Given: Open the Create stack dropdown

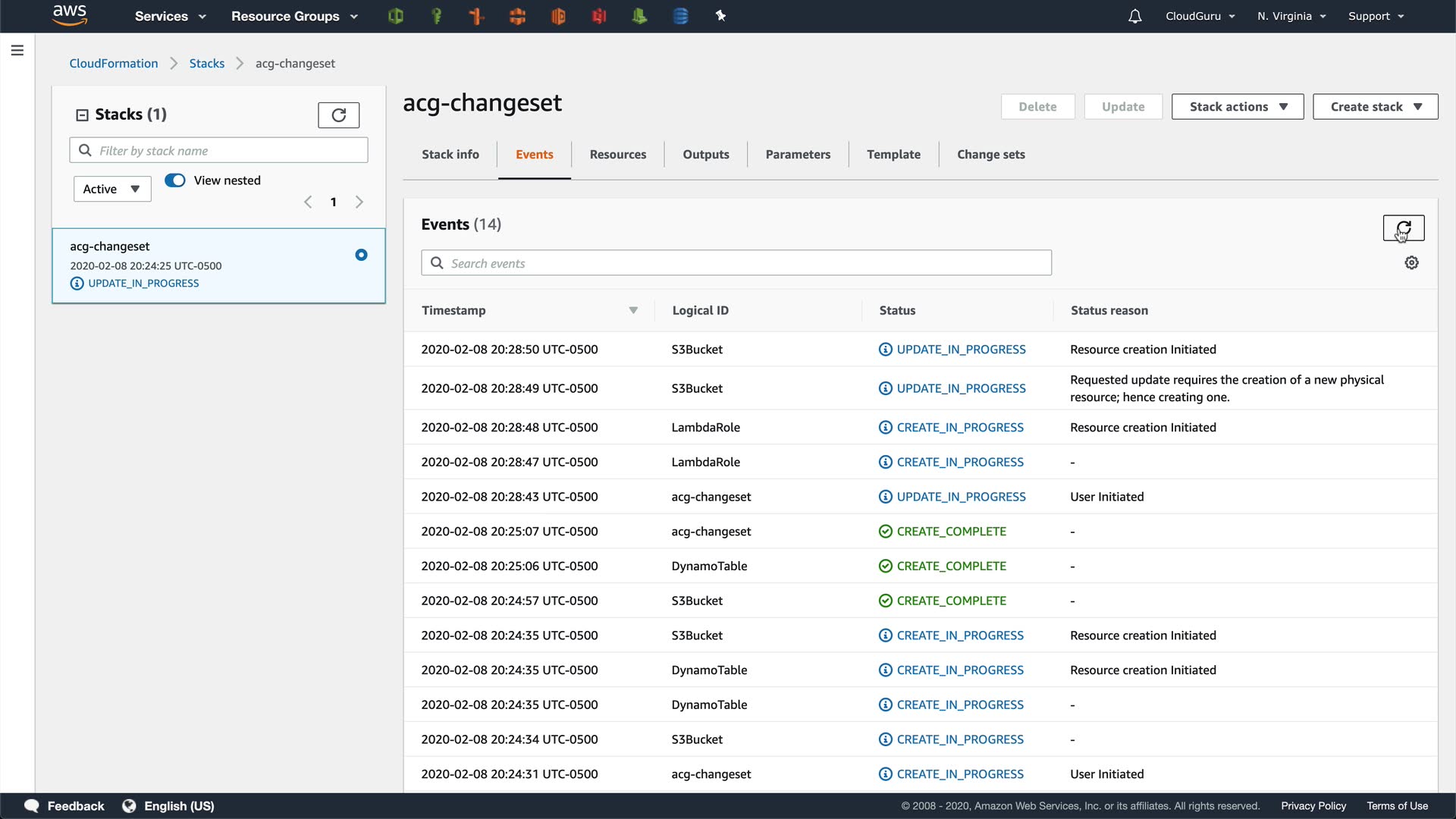Looking at the screenshot, I should click(x=1375, y=107).
